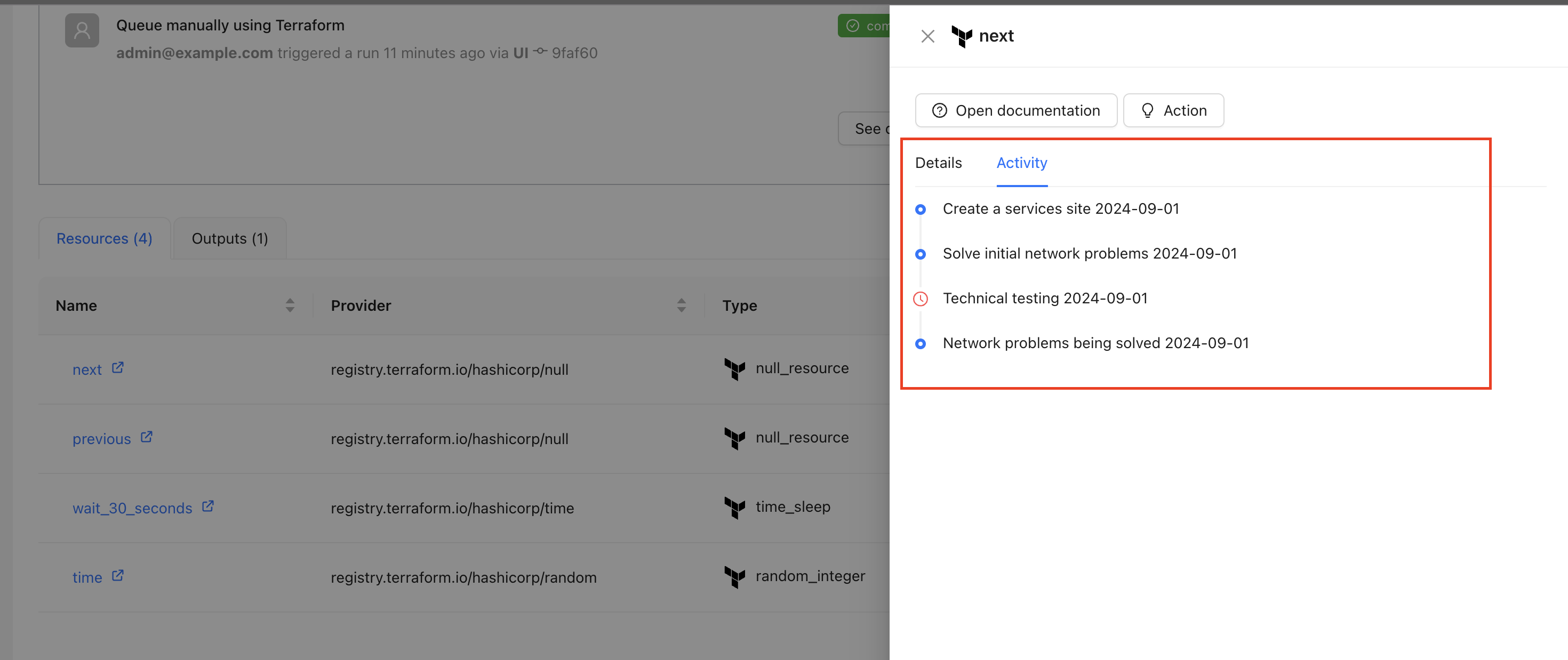Click the Terraform logo beside panel title

coord(962,36)
